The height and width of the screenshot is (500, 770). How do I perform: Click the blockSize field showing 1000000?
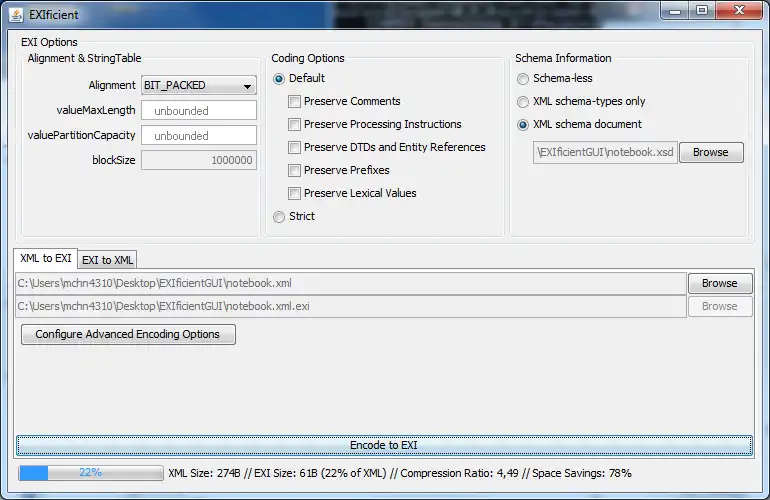[198, 160]
